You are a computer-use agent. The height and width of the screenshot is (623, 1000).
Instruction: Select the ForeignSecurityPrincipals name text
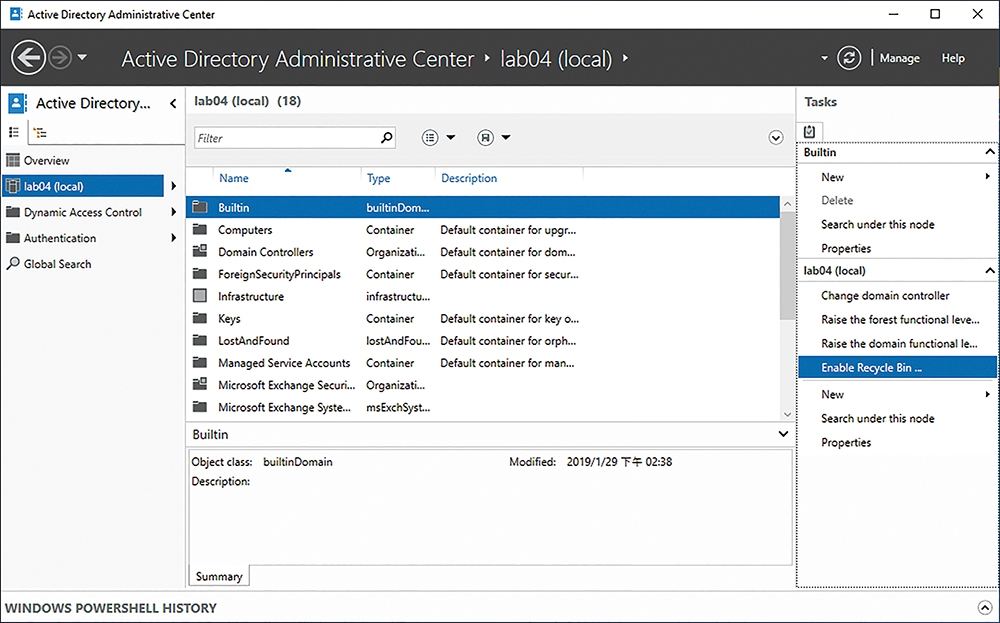pos(279,274)
